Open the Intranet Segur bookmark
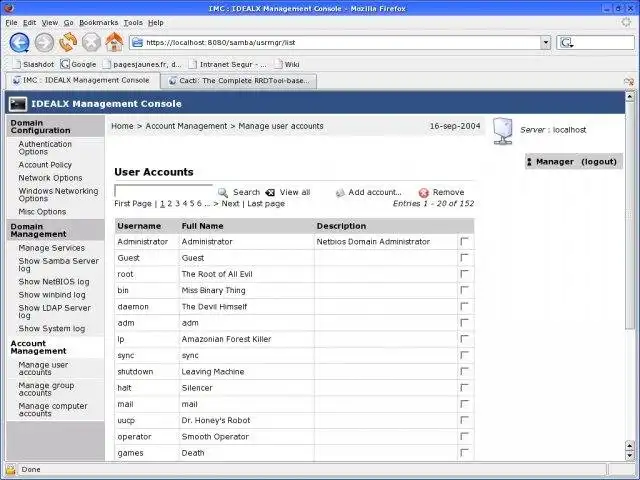The image size is (640, 480). coord(227,64)
